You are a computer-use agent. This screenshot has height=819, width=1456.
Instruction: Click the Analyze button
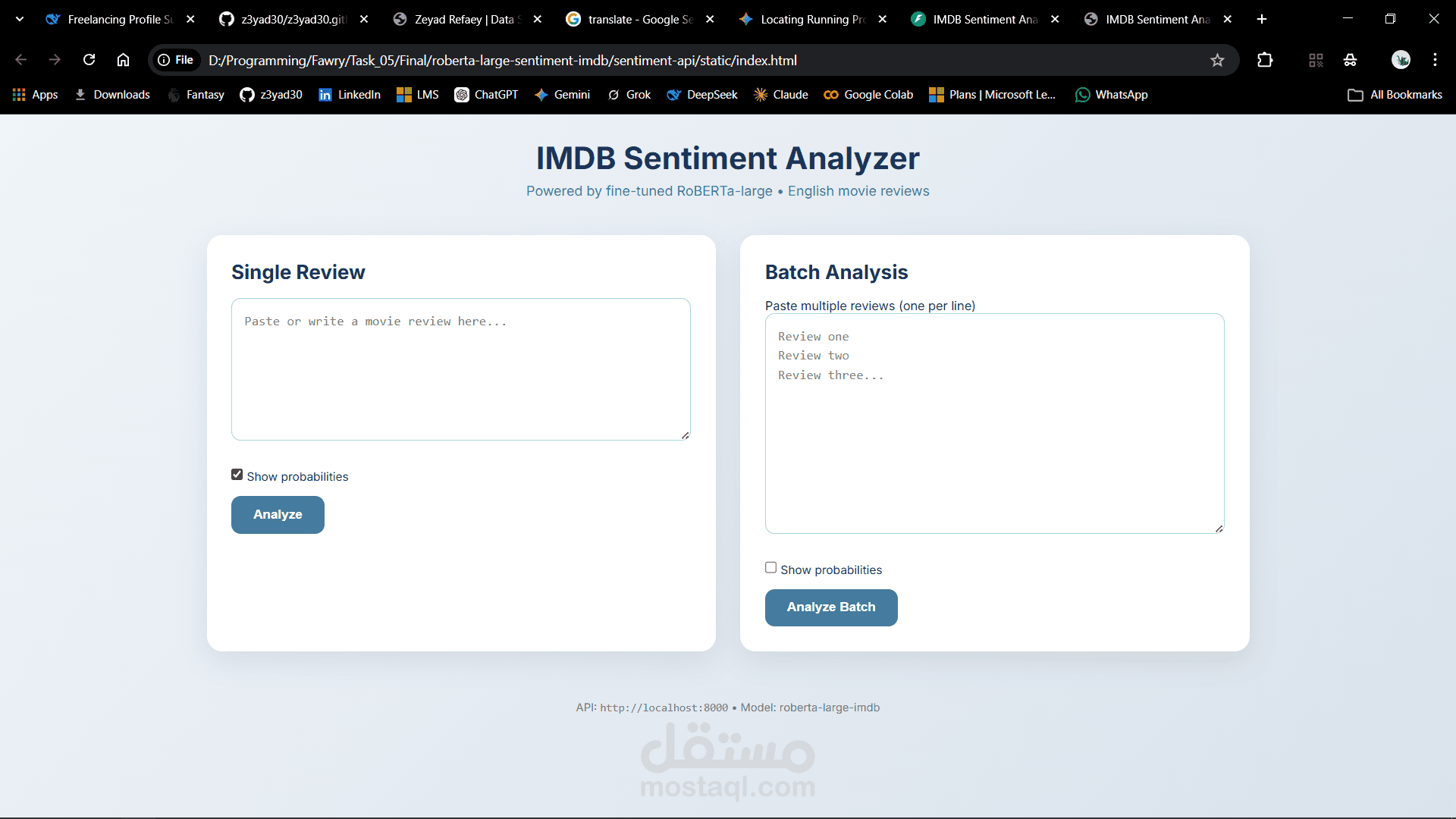pyautogui.click(x=278, y=515)
